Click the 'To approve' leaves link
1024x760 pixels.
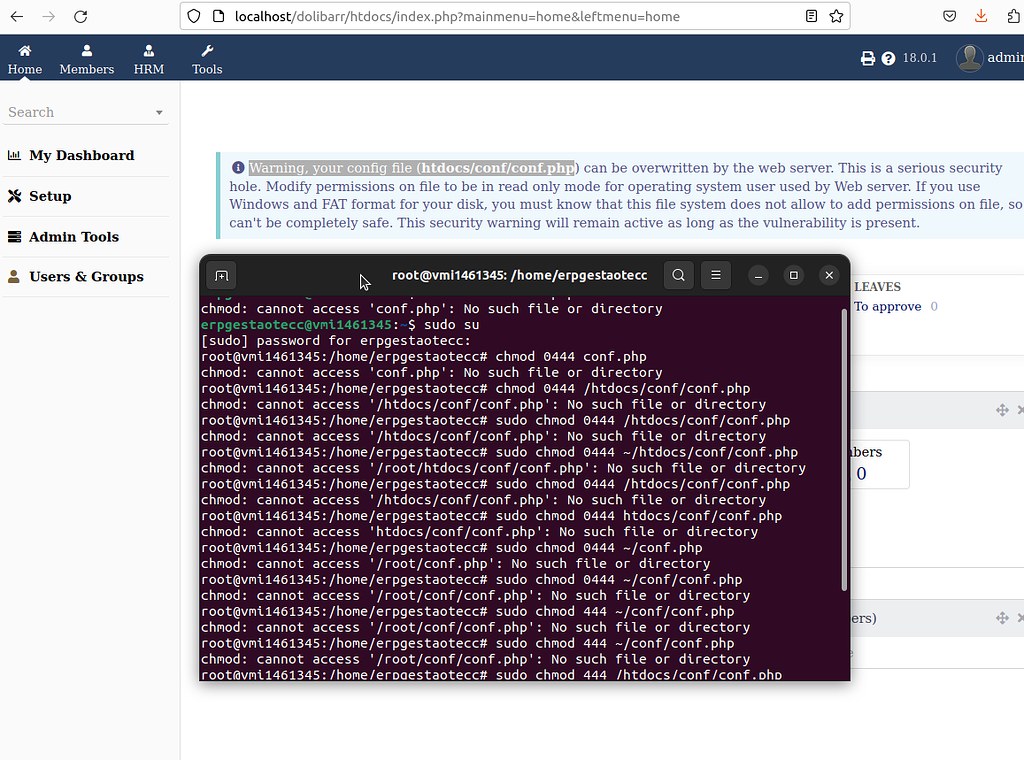[888, 306]
